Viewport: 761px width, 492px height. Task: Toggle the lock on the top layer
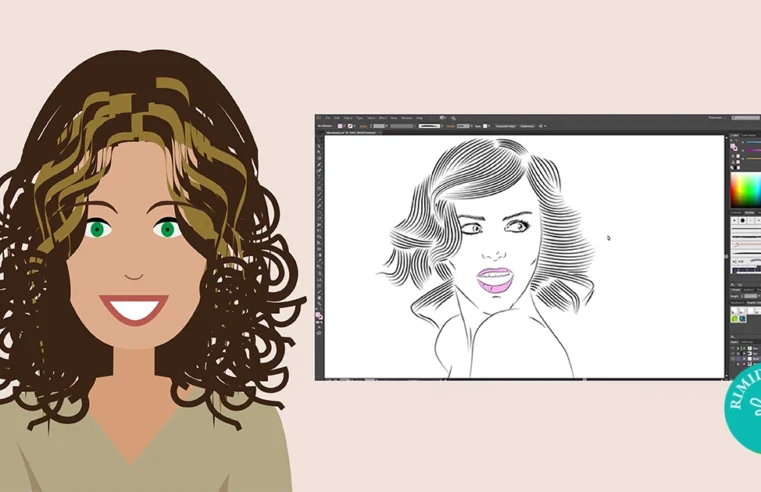(738, 348)
